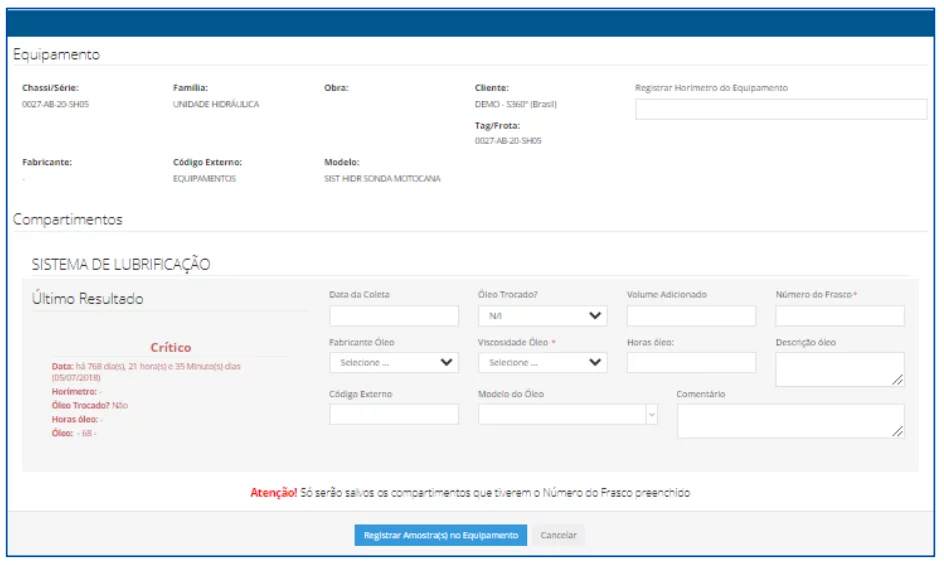Viewport: 944px width, 565px height.
Task: Click the red Crítico status label
Action: 170,348
